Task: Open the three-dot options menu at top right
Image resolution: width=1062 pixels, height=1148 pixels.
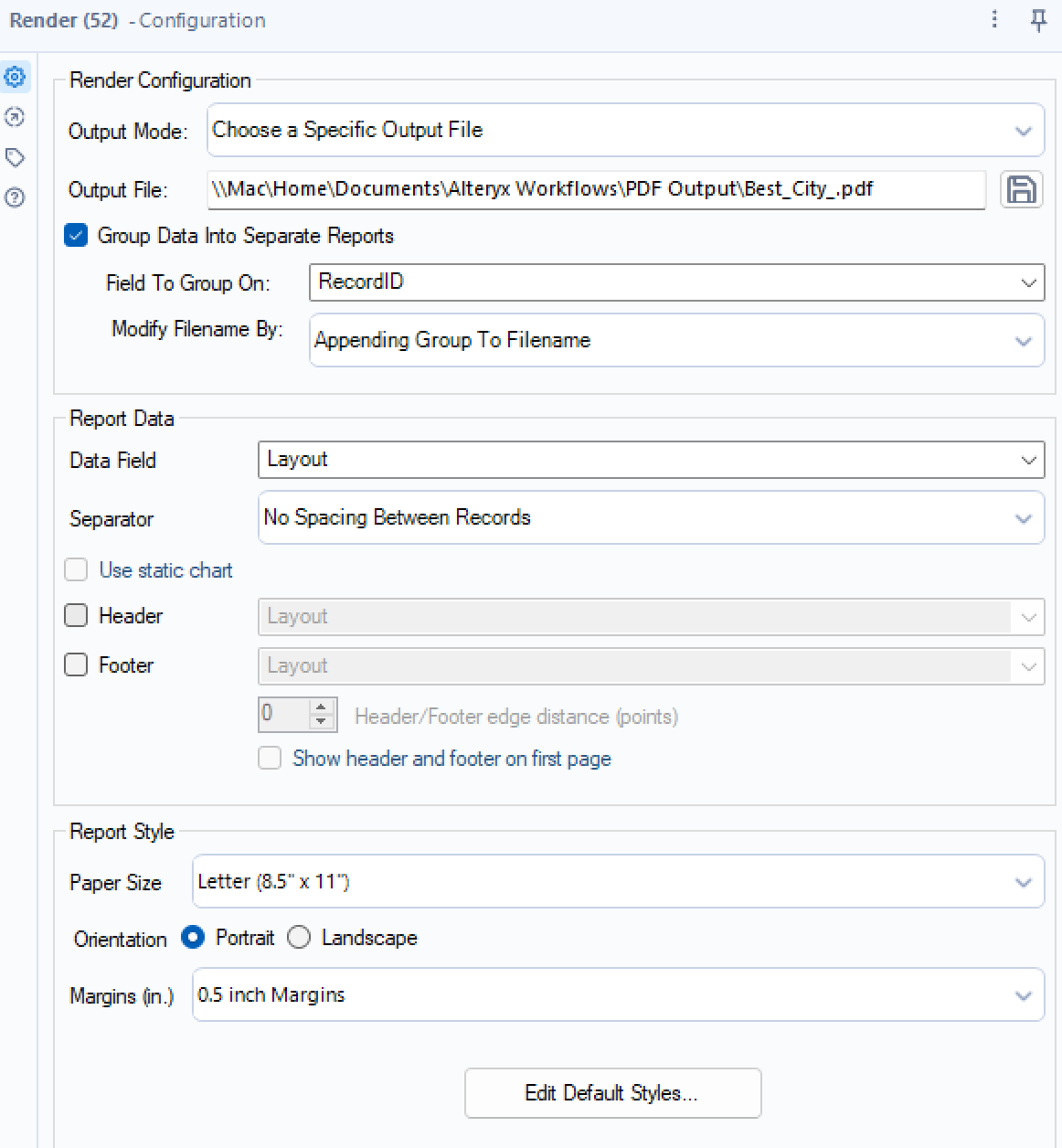Action: (994, 20)
